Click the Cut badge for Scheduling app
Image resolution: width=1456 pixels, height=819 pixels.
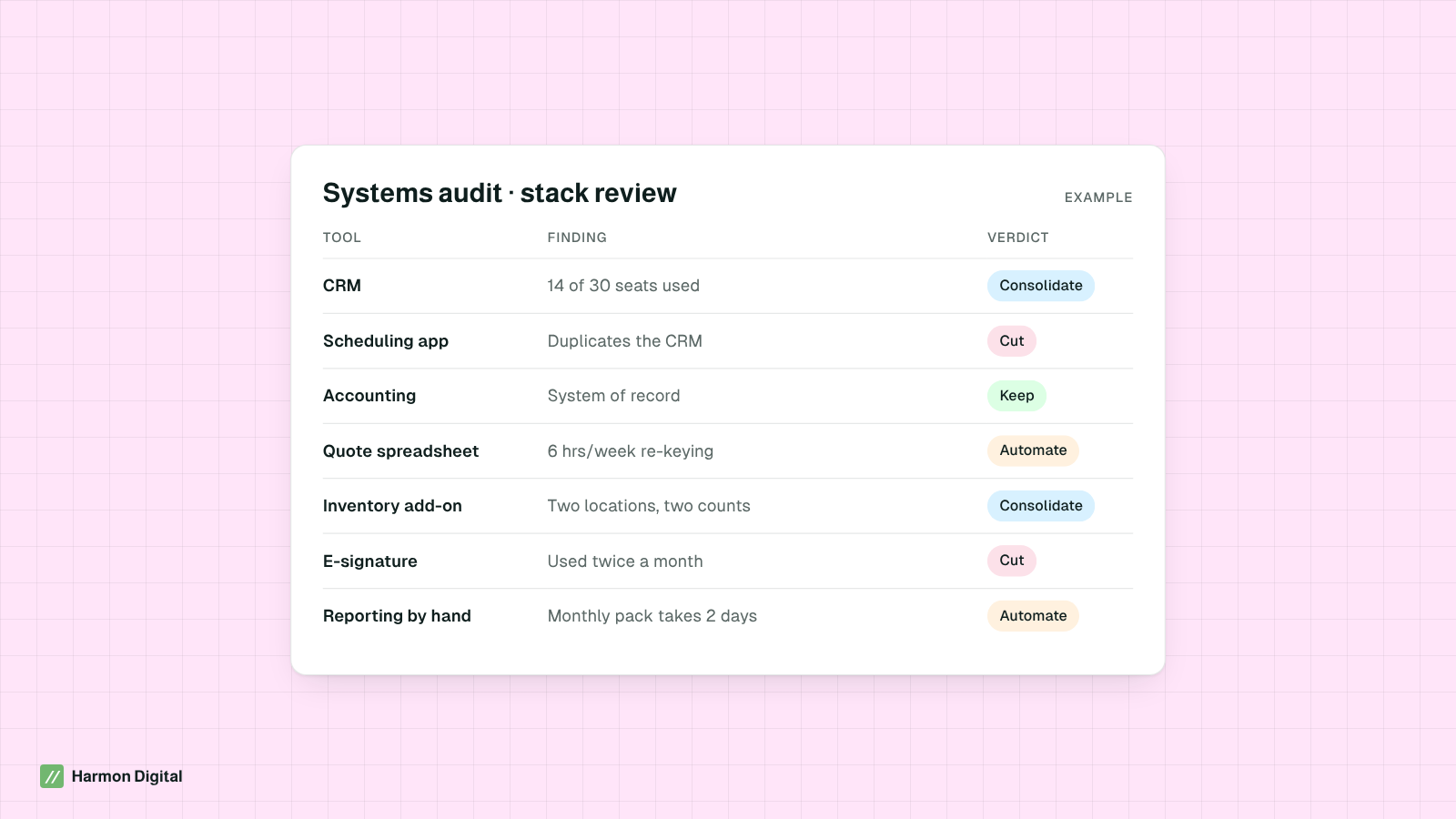click(x=1012, y=341)
